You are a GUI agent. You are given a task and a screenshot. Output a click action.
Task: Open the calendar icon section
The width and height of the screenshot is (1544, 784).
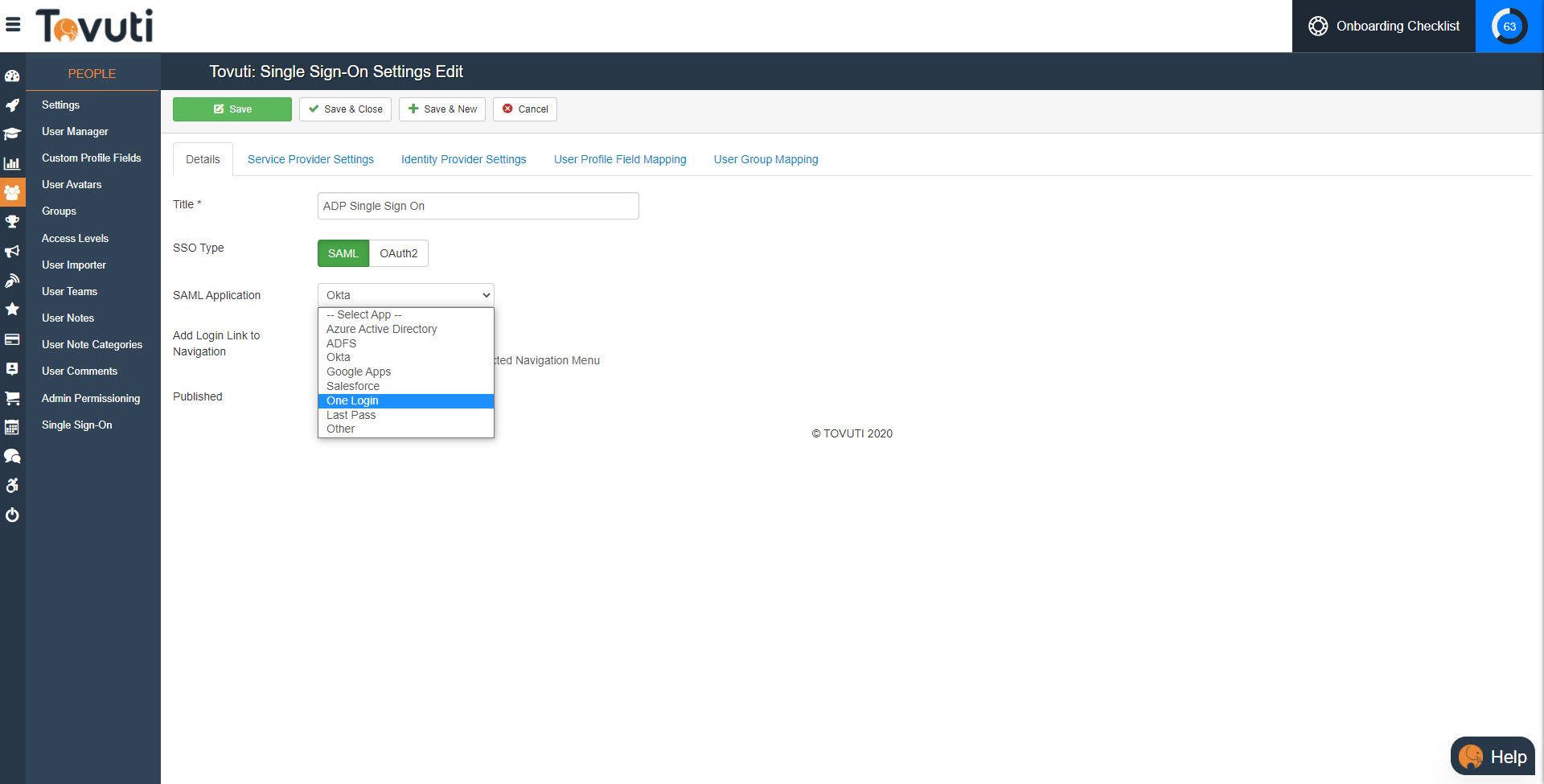click(12, 427)
